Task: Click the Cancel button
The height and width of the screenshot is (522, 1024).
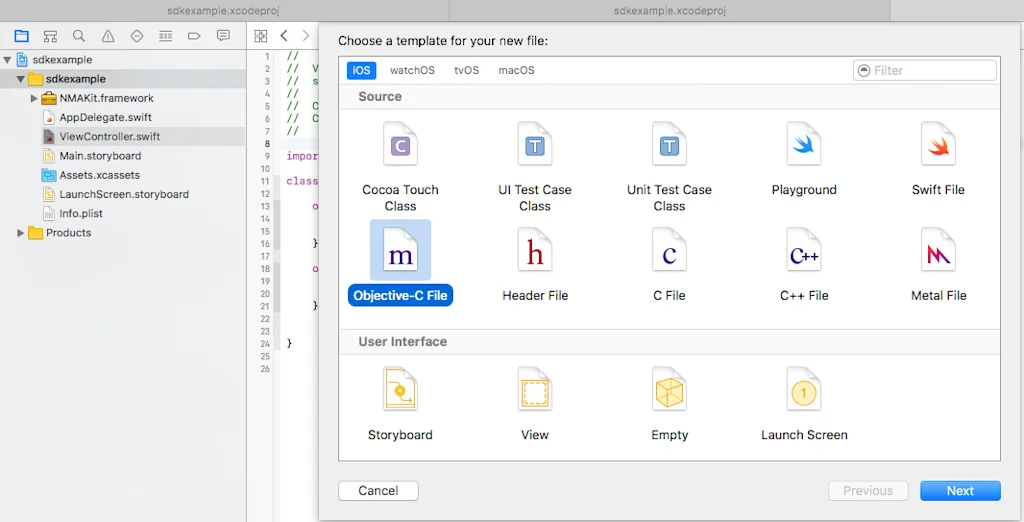Action: pyautogui.click(x=378, y=491)
